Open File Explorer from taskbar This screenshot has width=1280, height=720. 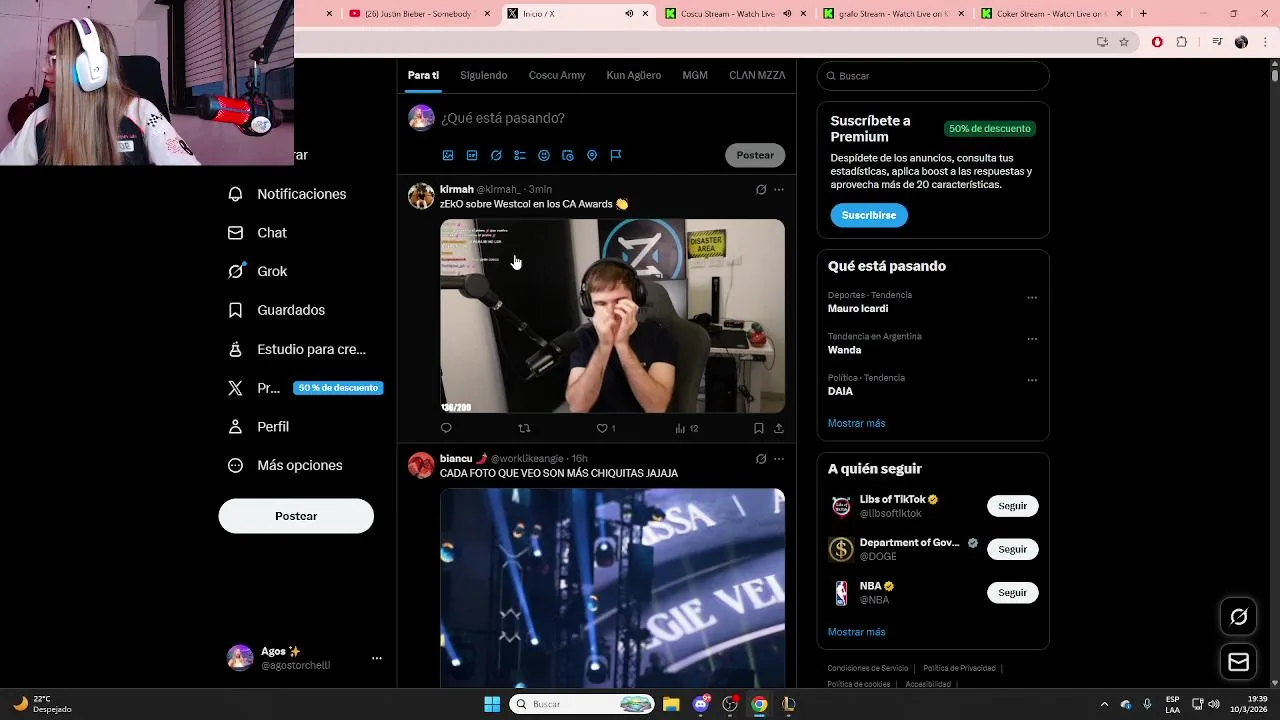pyautogui.click(x=671, y=704)
